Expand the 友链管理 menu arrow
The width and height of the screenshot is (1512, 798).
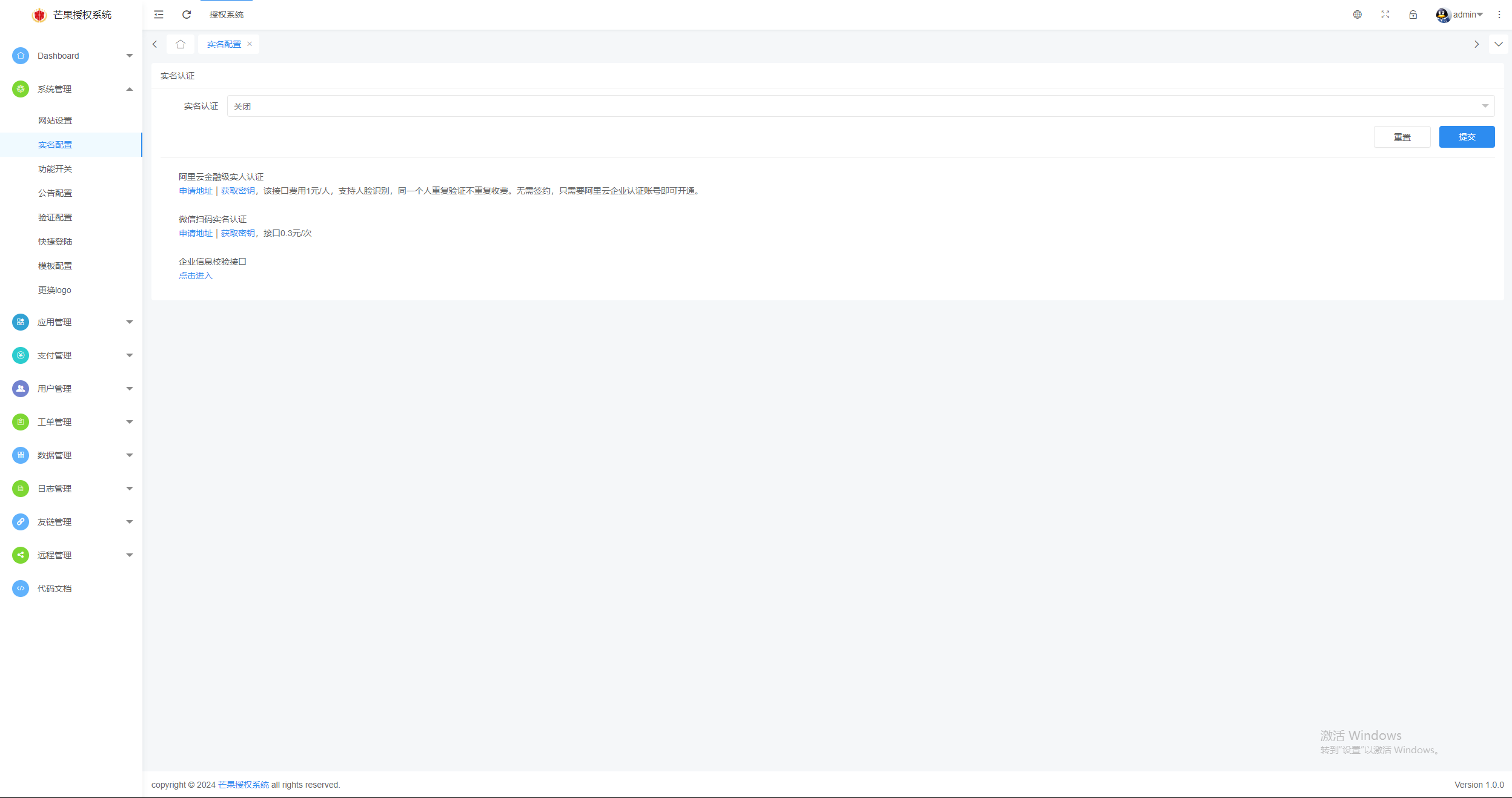[x=130, y=522]
